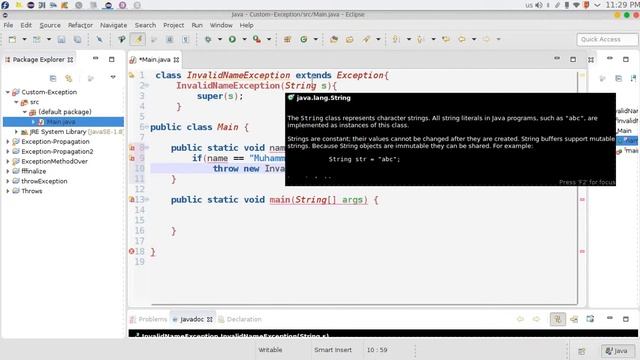Select the Package Explorer tab
This screenshot has height=360, width=640.
(39, 60)
